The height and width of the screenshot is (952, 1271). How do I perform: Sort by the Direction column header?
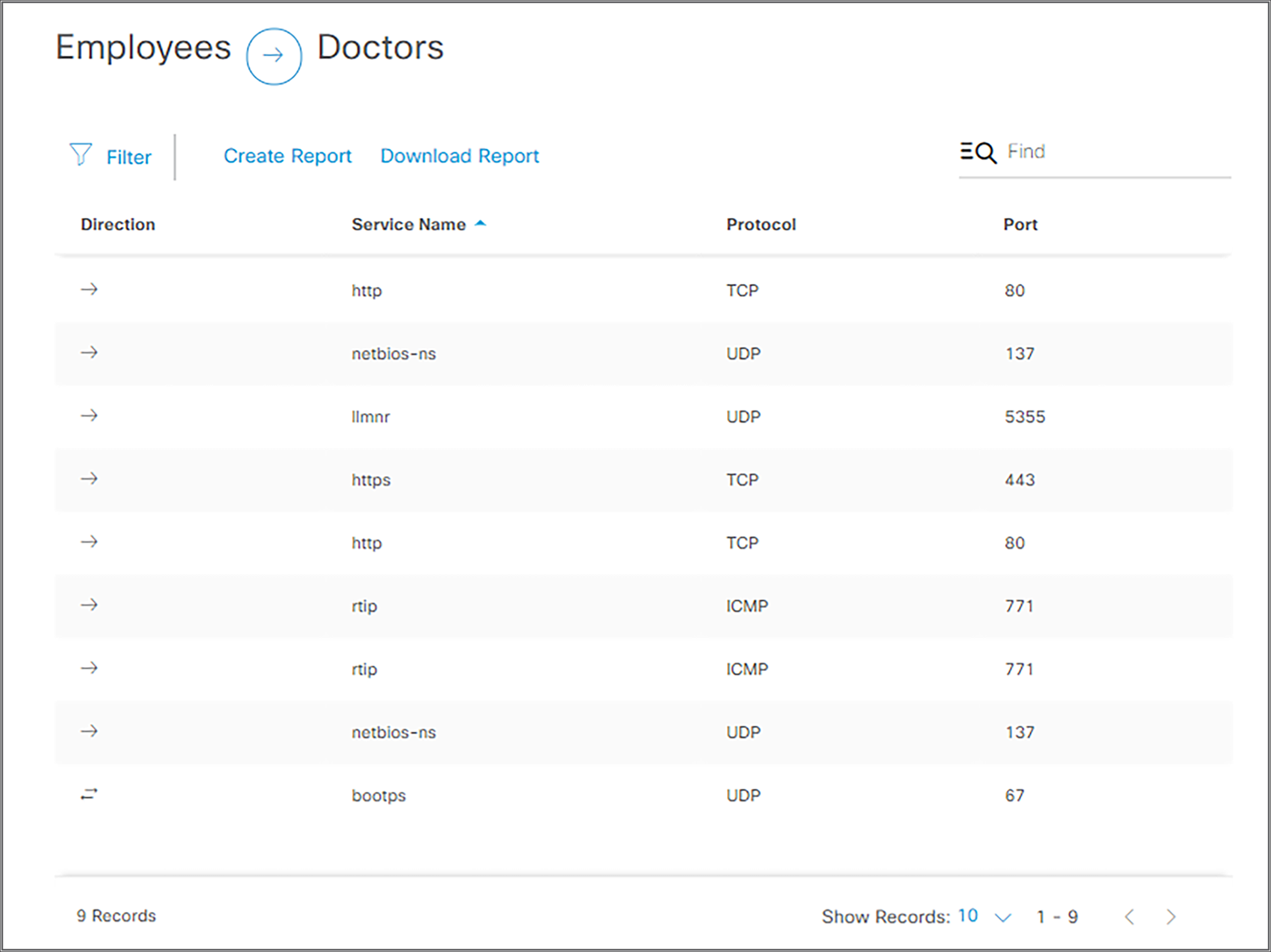(118, 225)
